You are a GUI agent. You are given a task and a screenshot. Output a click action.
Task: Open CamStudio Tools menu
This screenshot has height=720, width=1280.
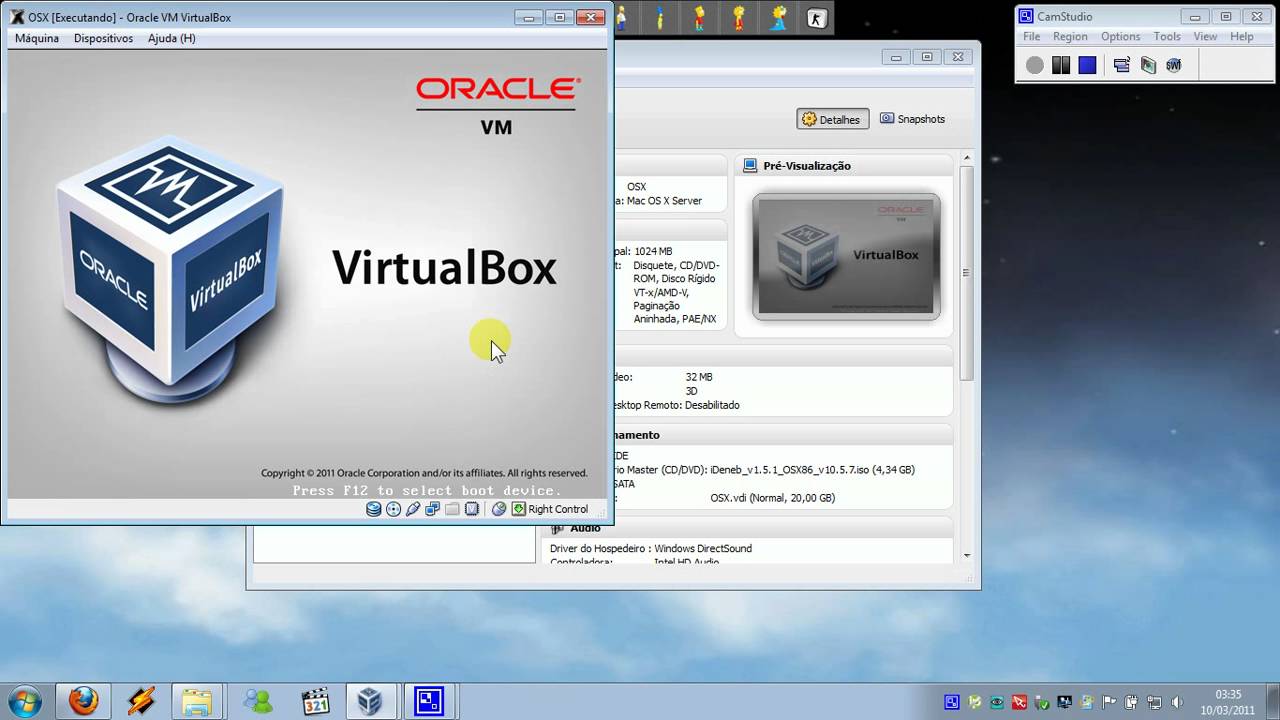tap(1167, 36)
